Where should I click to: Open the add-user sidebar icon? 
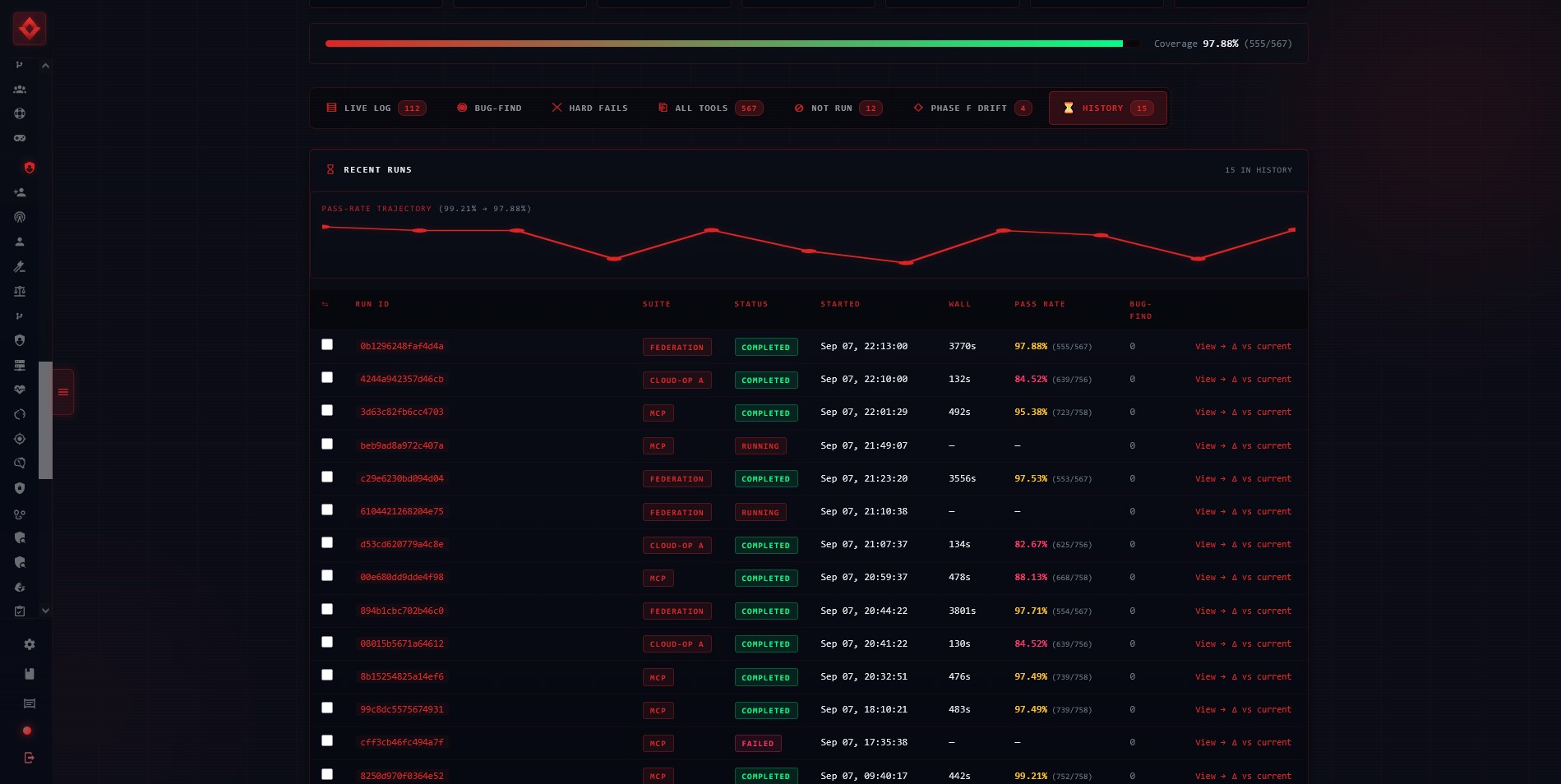pyautogui.click(x=20, y=192)
